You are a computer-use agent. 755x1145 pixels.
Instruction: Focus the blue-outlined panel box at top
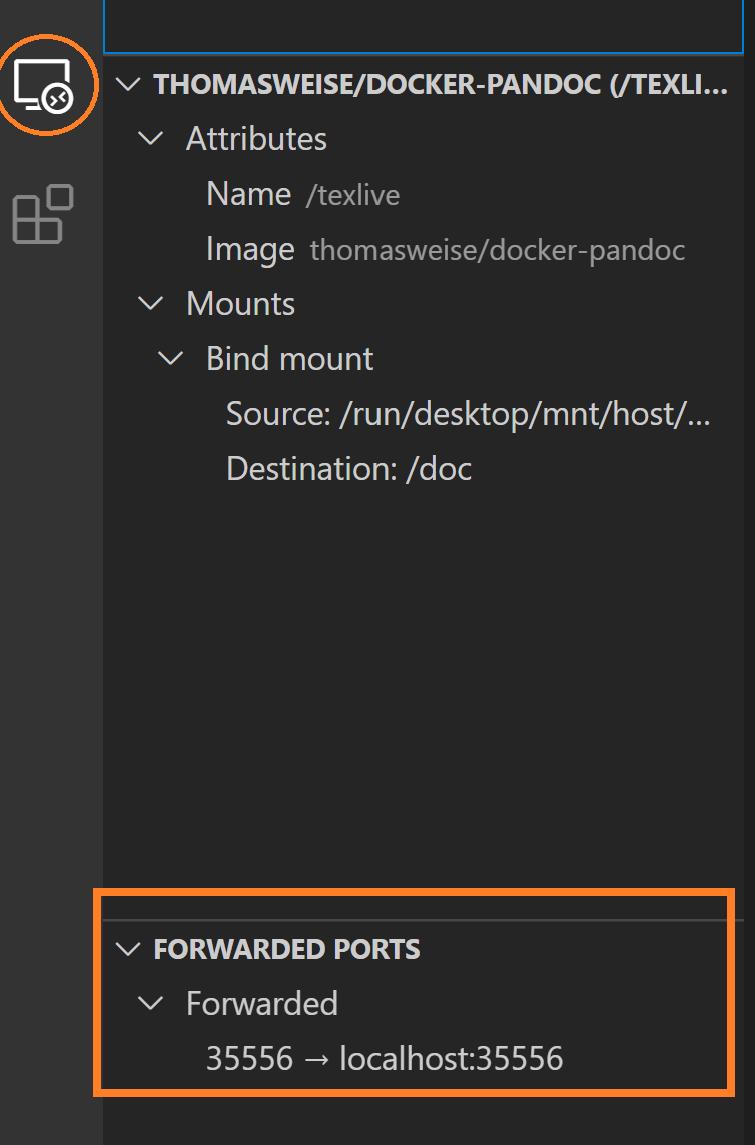(x=424, y=26)
